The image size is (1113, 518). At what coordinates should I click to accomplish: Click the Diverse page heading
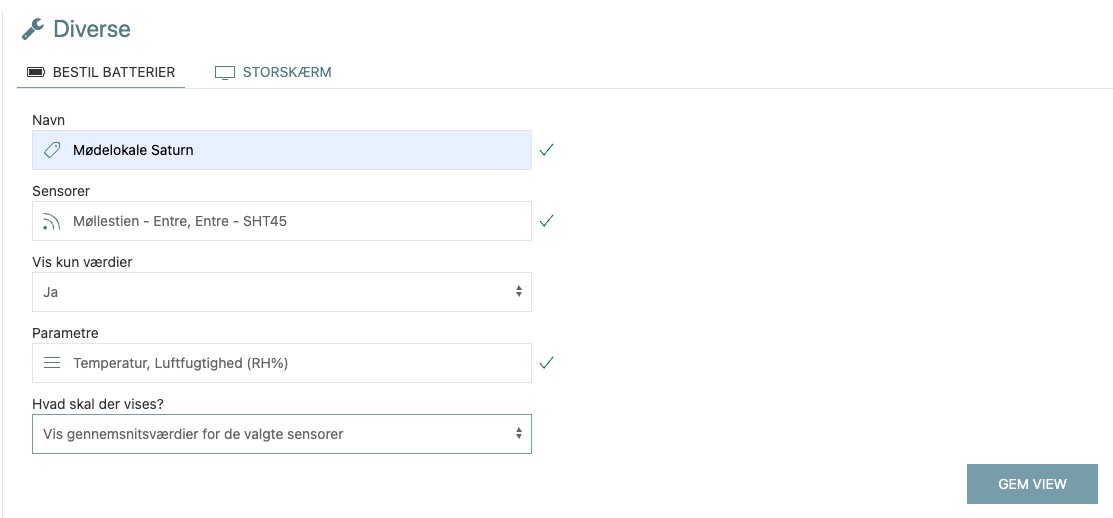91,29
